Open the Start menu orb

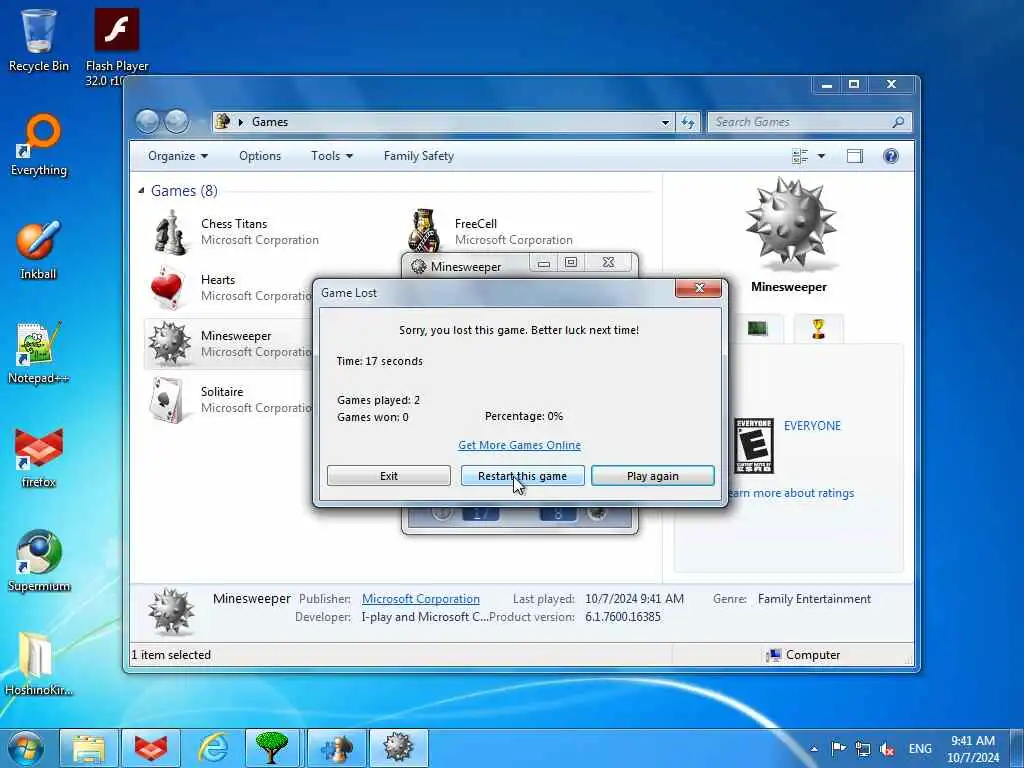[25, 748]
